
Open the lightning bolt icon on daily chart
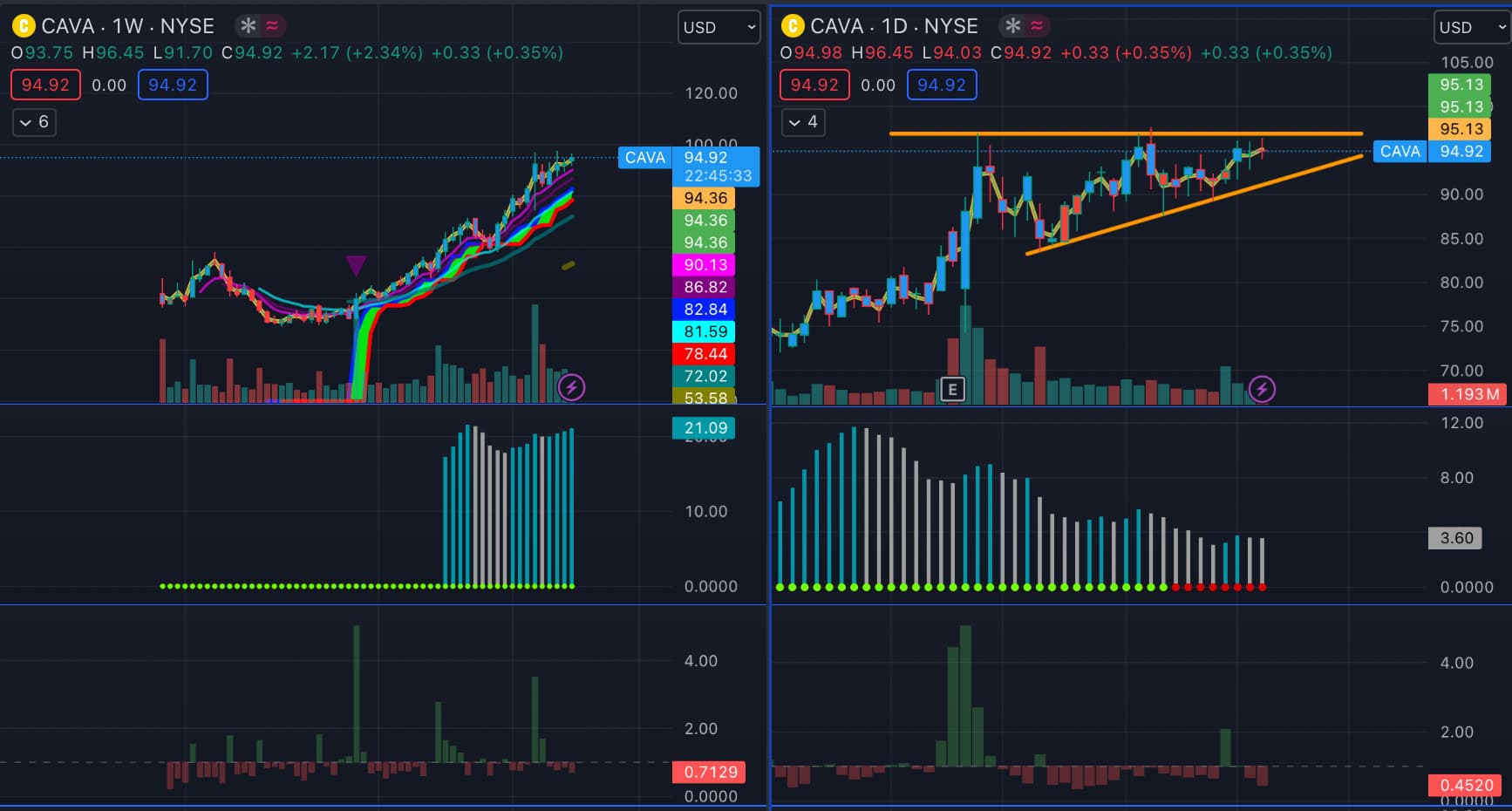[1262, 389]
